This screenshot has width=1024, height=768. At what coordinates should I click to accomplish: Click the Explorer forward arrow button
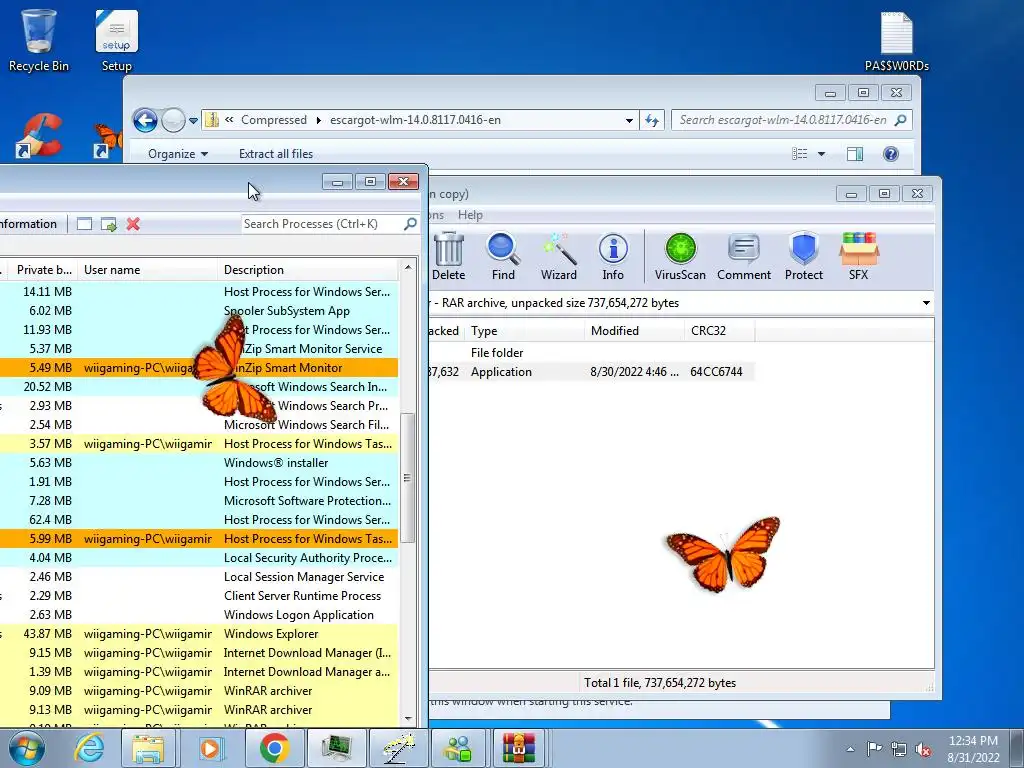point(173,120)
